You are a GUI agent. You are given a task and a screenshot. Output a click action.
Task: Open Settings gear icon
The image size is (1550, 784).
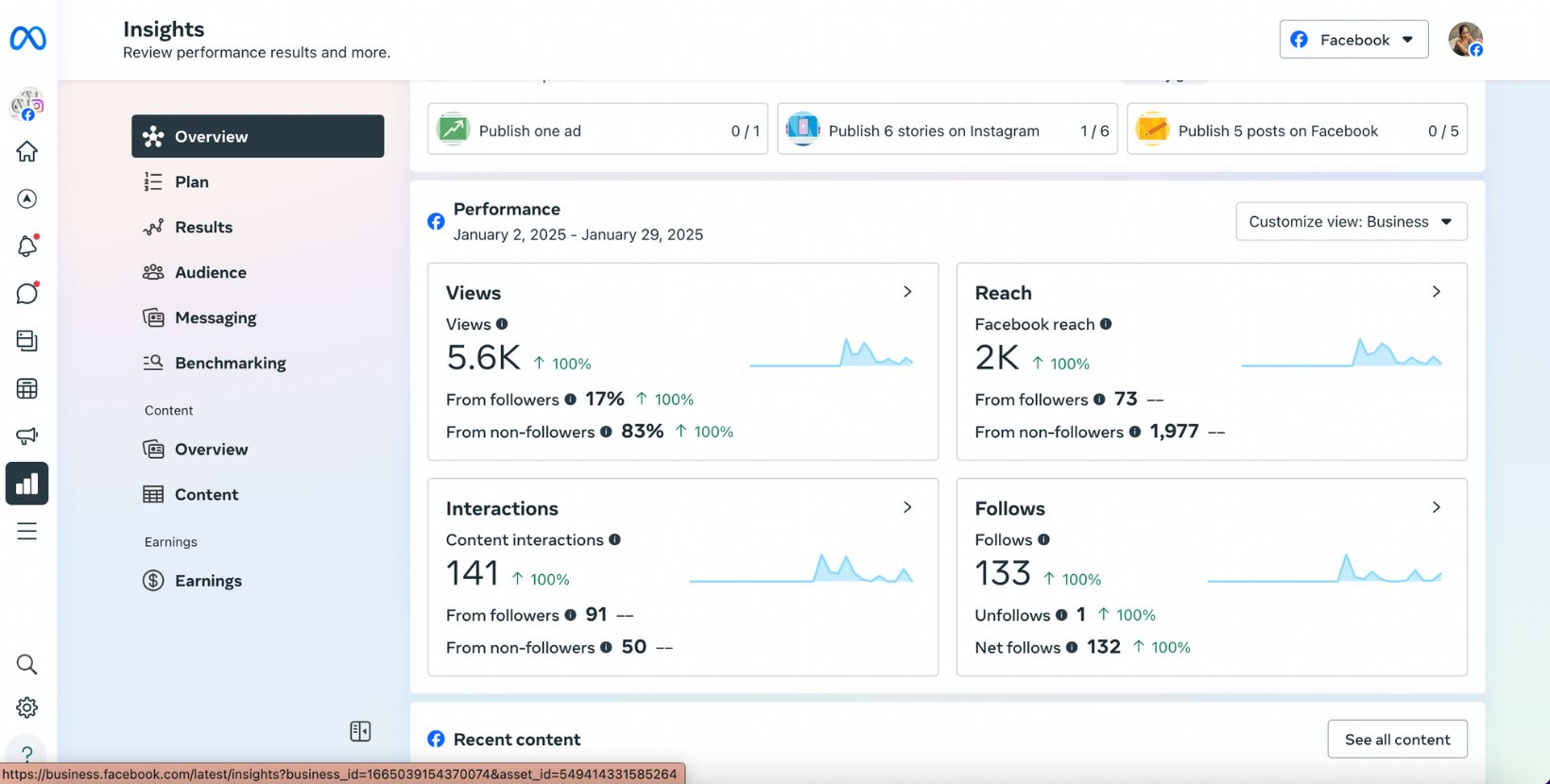pos(27,707)
